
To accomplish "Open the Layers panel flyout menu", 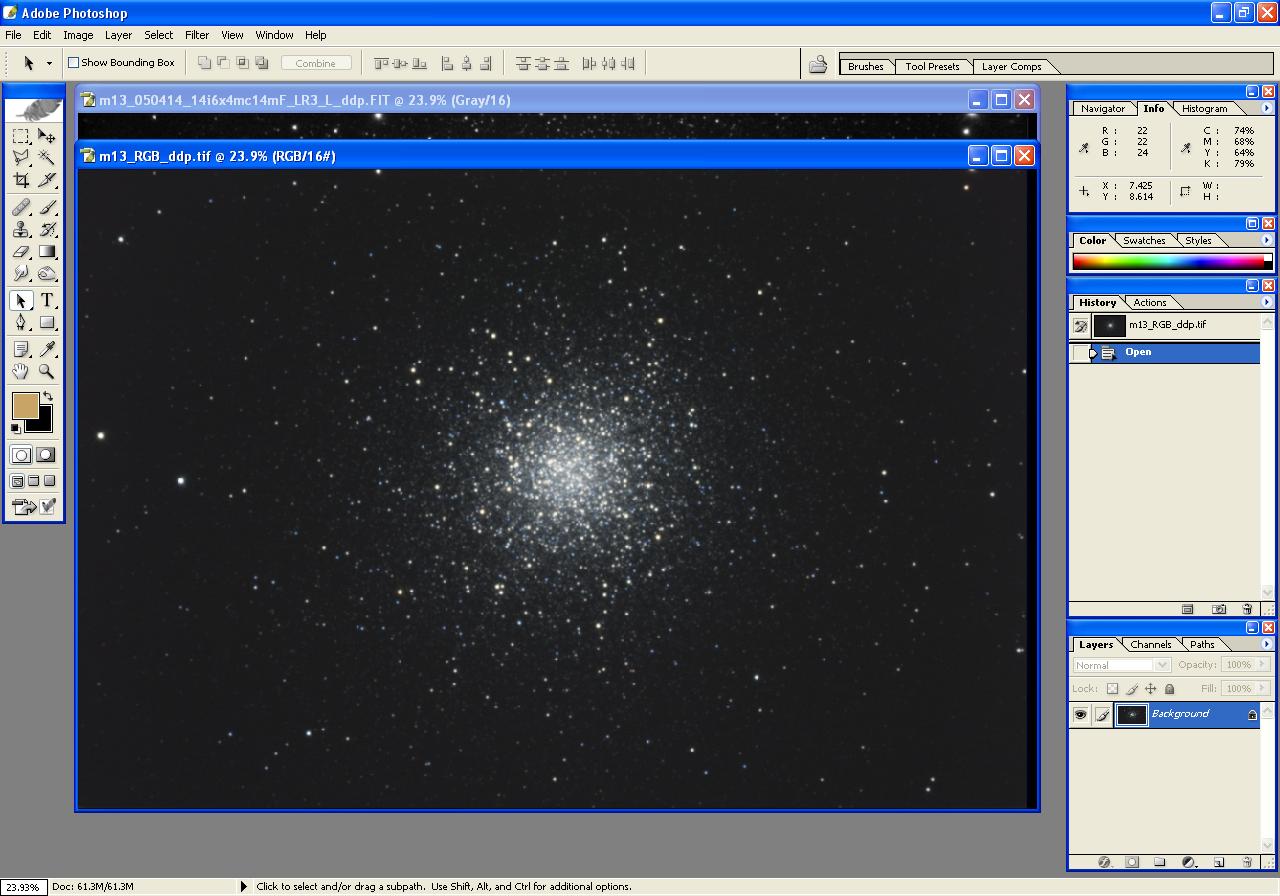I will click(x=1267, y=644).
